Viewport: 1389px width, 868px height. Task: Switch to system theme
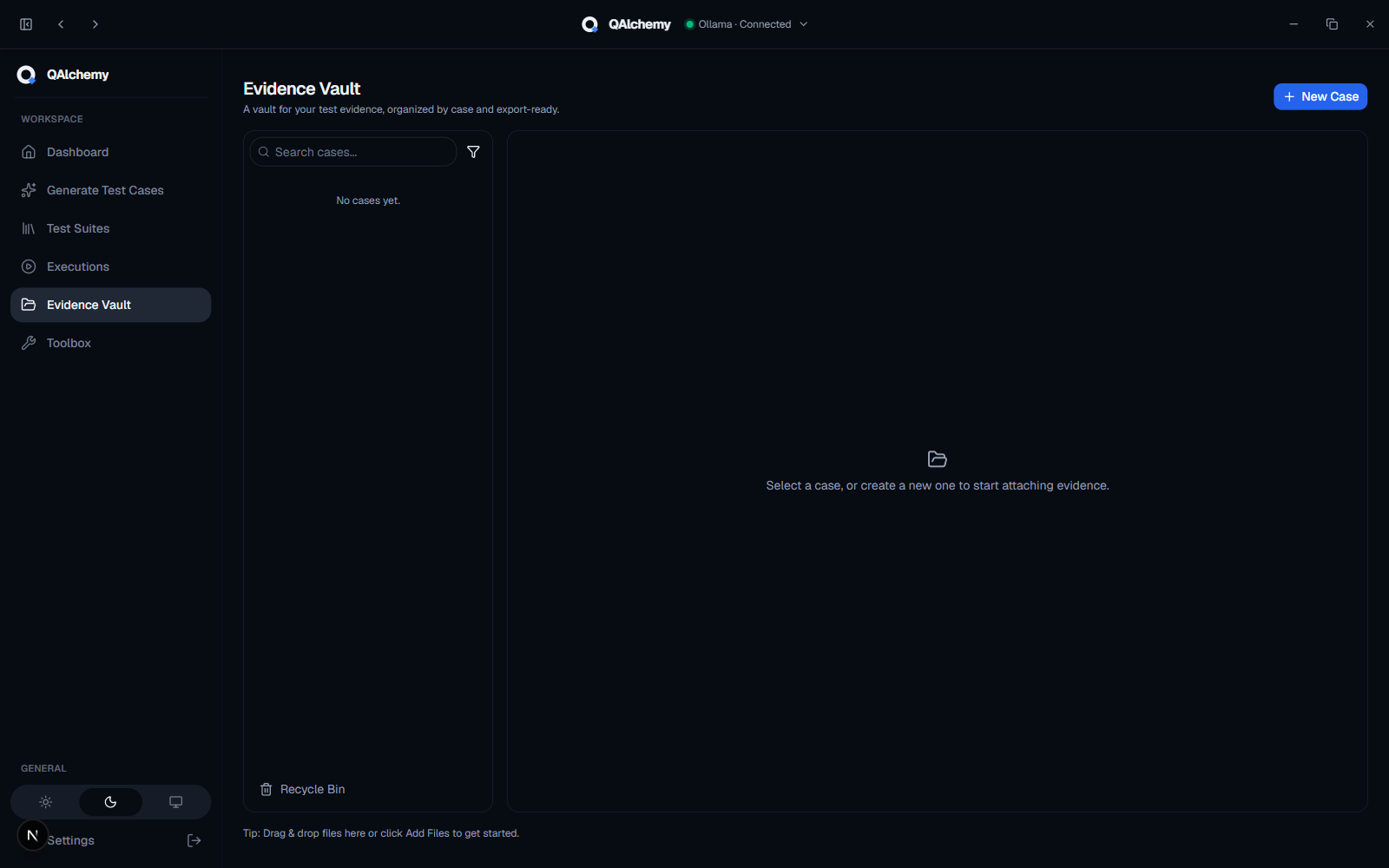(x=175, y=802)
